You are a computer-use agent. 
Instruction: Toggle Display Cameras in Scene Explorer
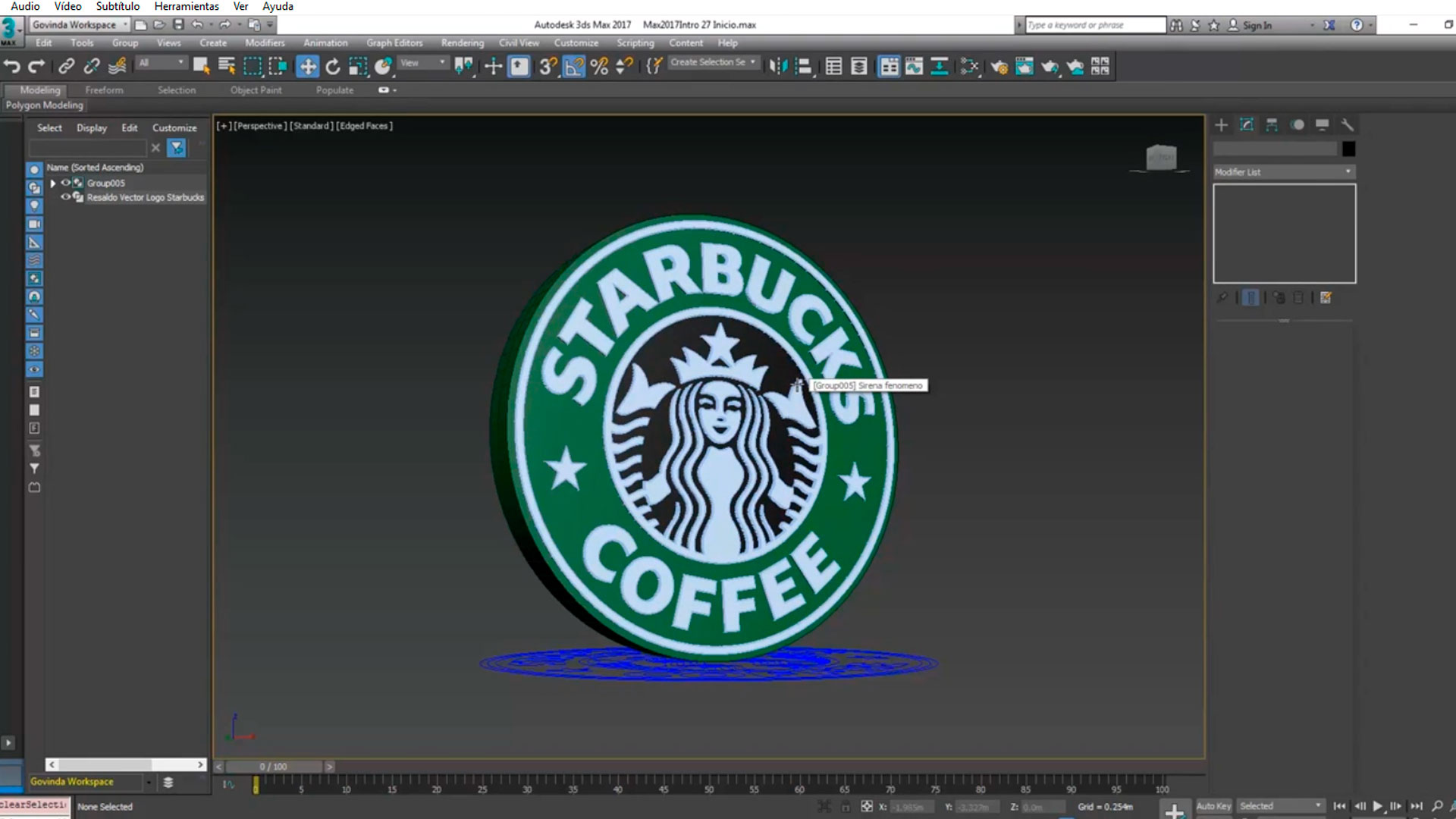click(x=34, y=224)
